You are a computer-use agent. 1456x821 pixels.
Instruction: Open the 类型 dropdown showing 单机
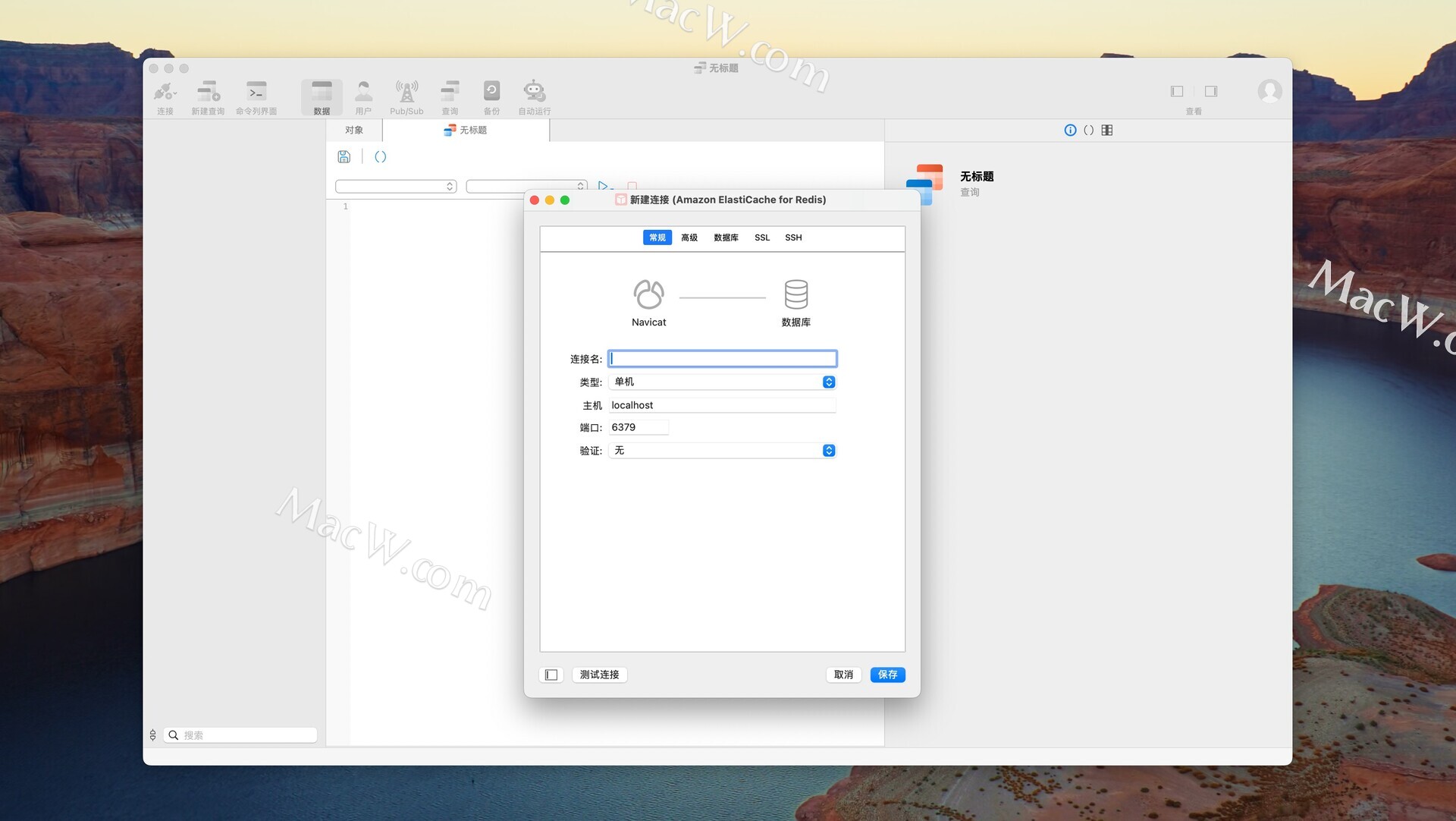click(722, 382)
